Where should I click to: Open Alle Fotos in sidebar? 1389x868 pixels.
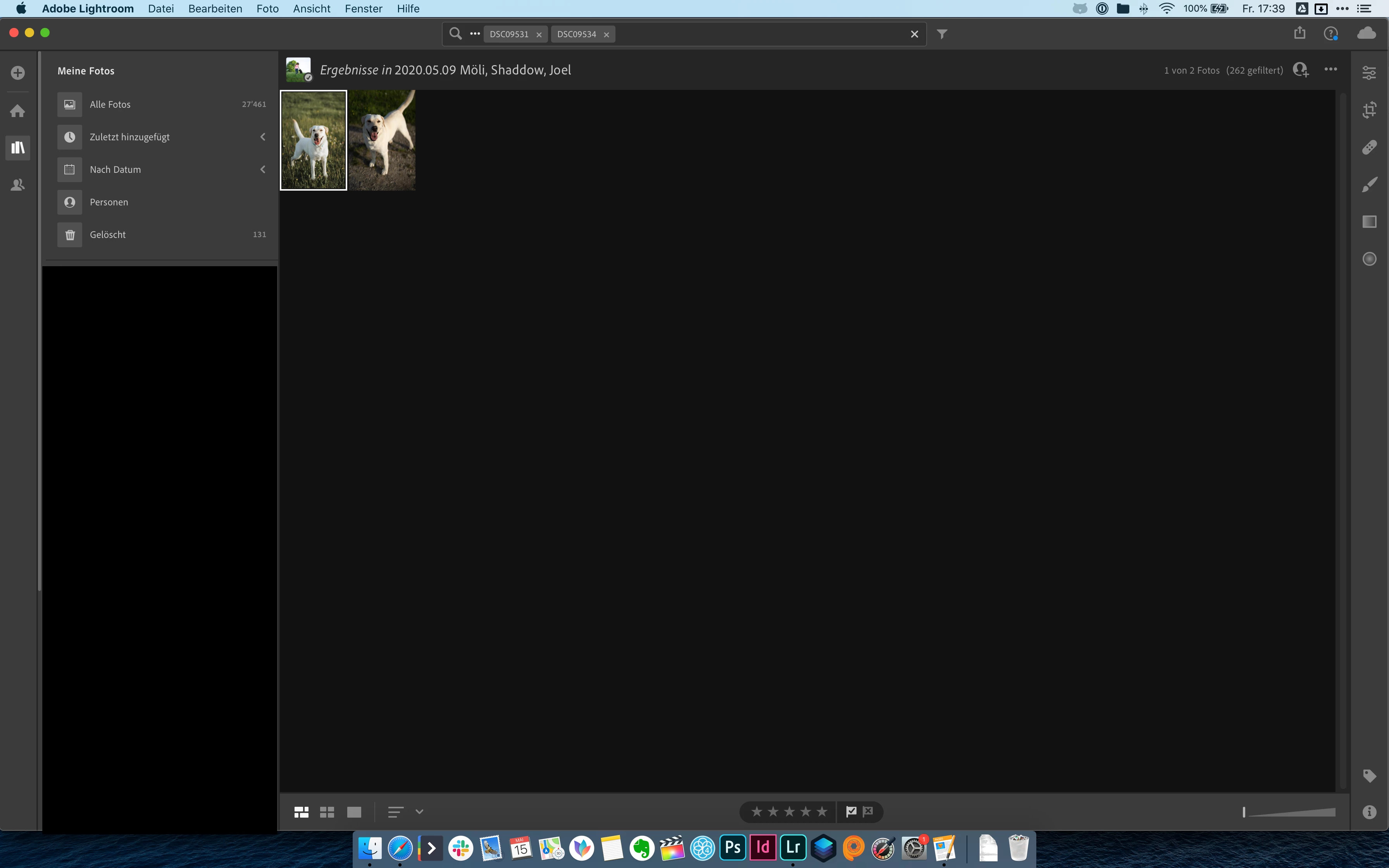[x=110, y=105]
